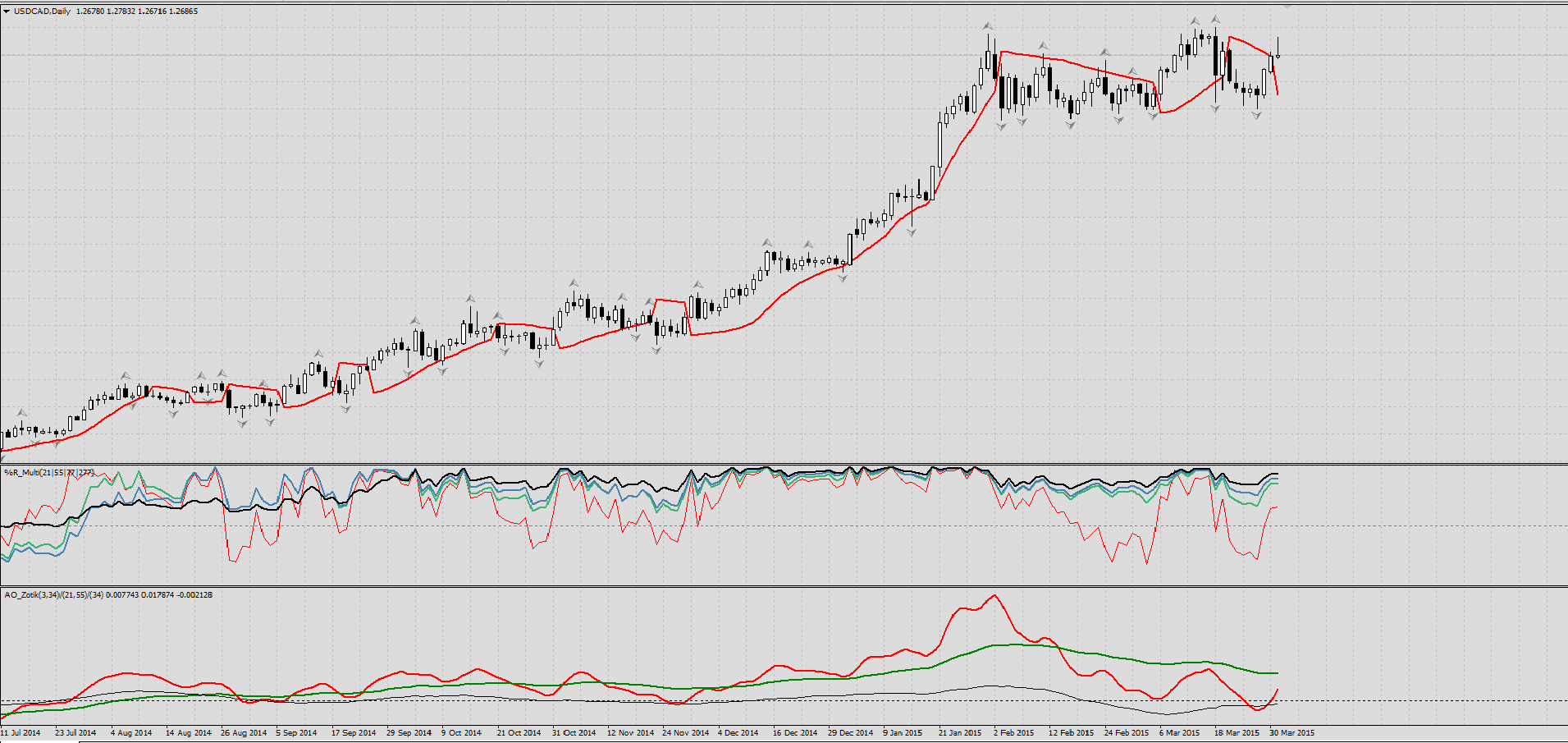The width and height of the screenshot is (1568, 743).
Task: Click the 9 Jan 2015 date label
Action: coord(903,733)
